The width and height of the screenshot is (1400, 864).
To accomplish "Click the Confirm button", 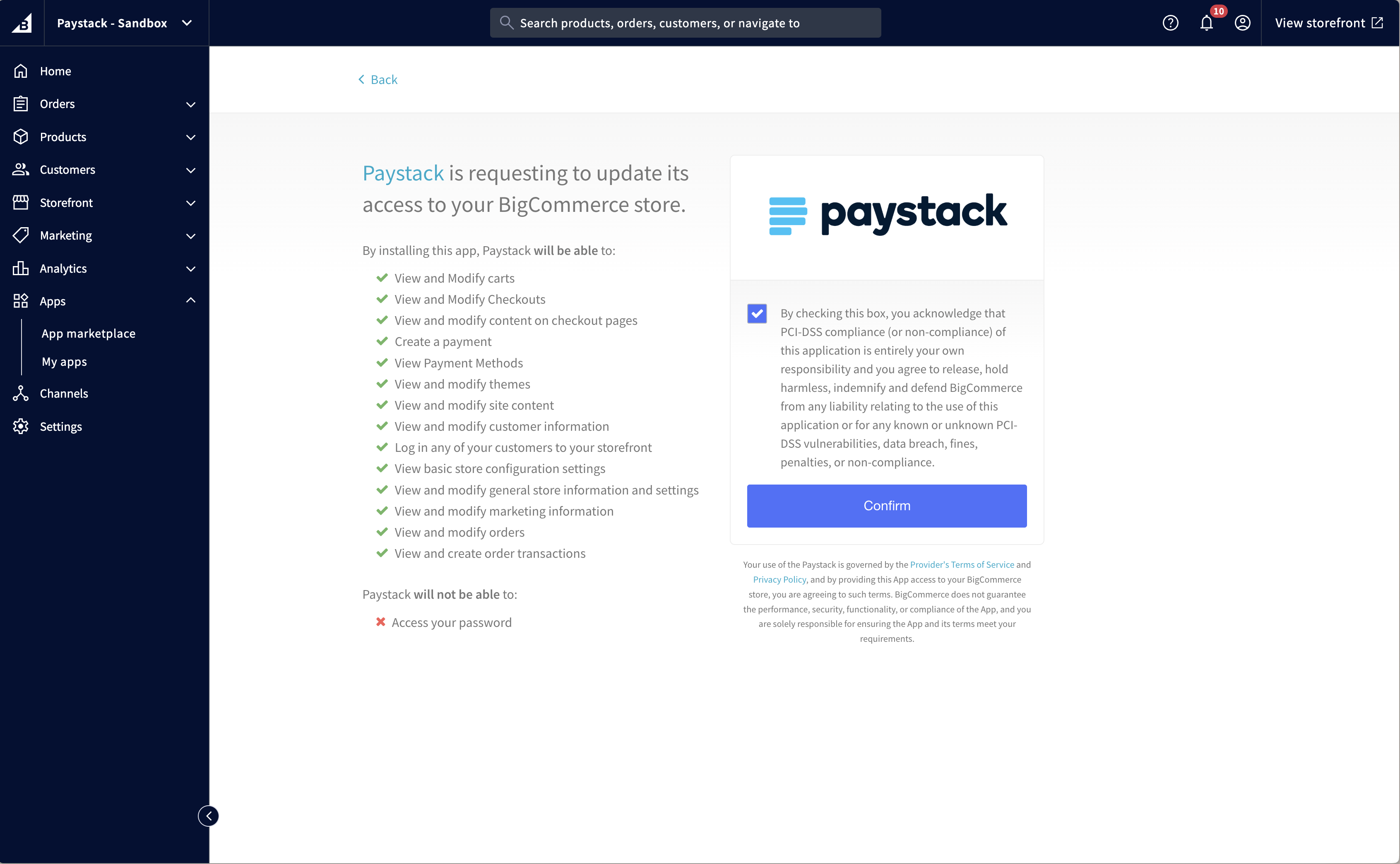I will 887,506.
